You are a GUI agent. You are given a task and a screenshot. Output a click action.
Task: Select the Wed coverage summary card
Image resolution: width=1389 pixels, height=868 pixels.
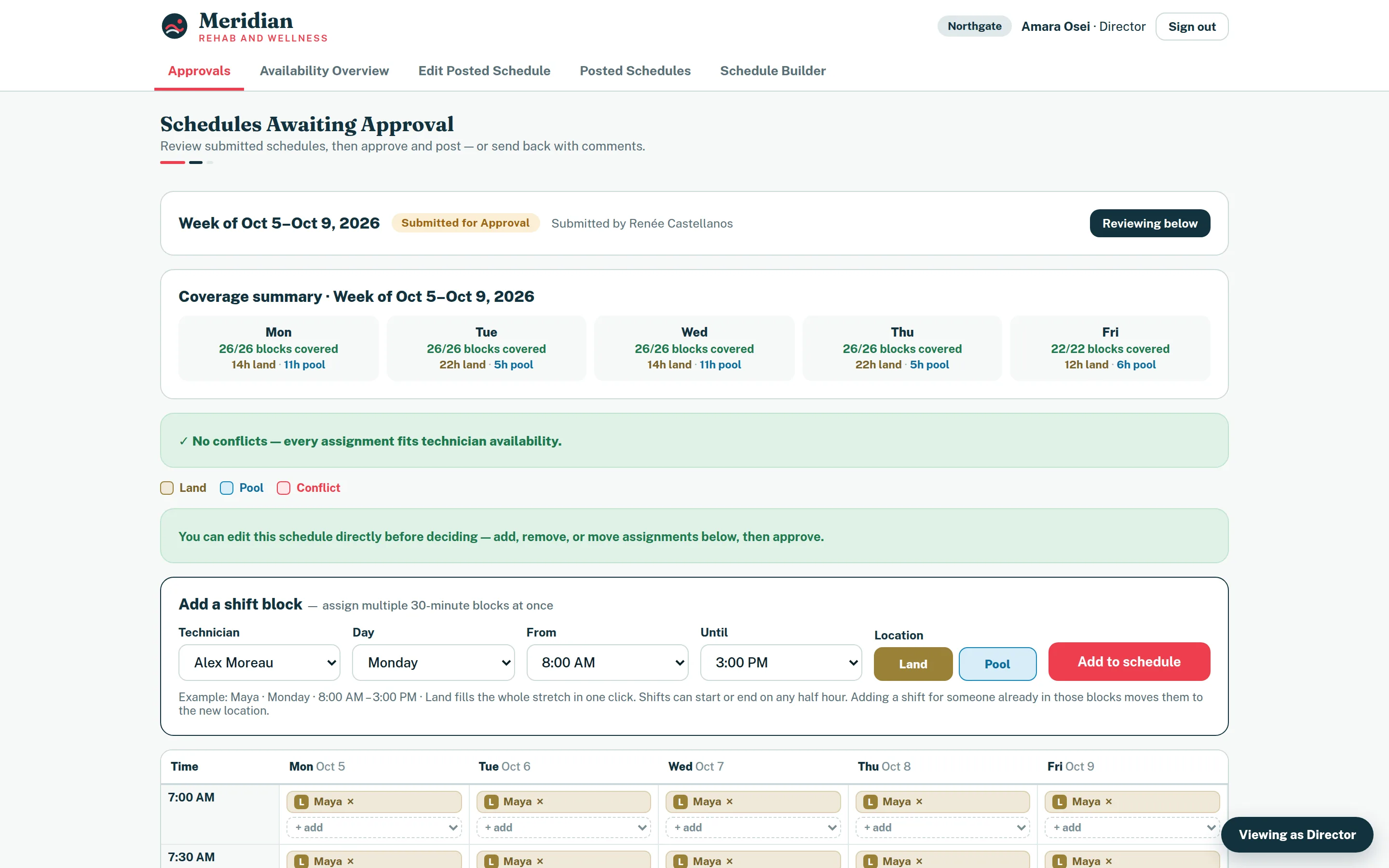click(x=694, y=348)
